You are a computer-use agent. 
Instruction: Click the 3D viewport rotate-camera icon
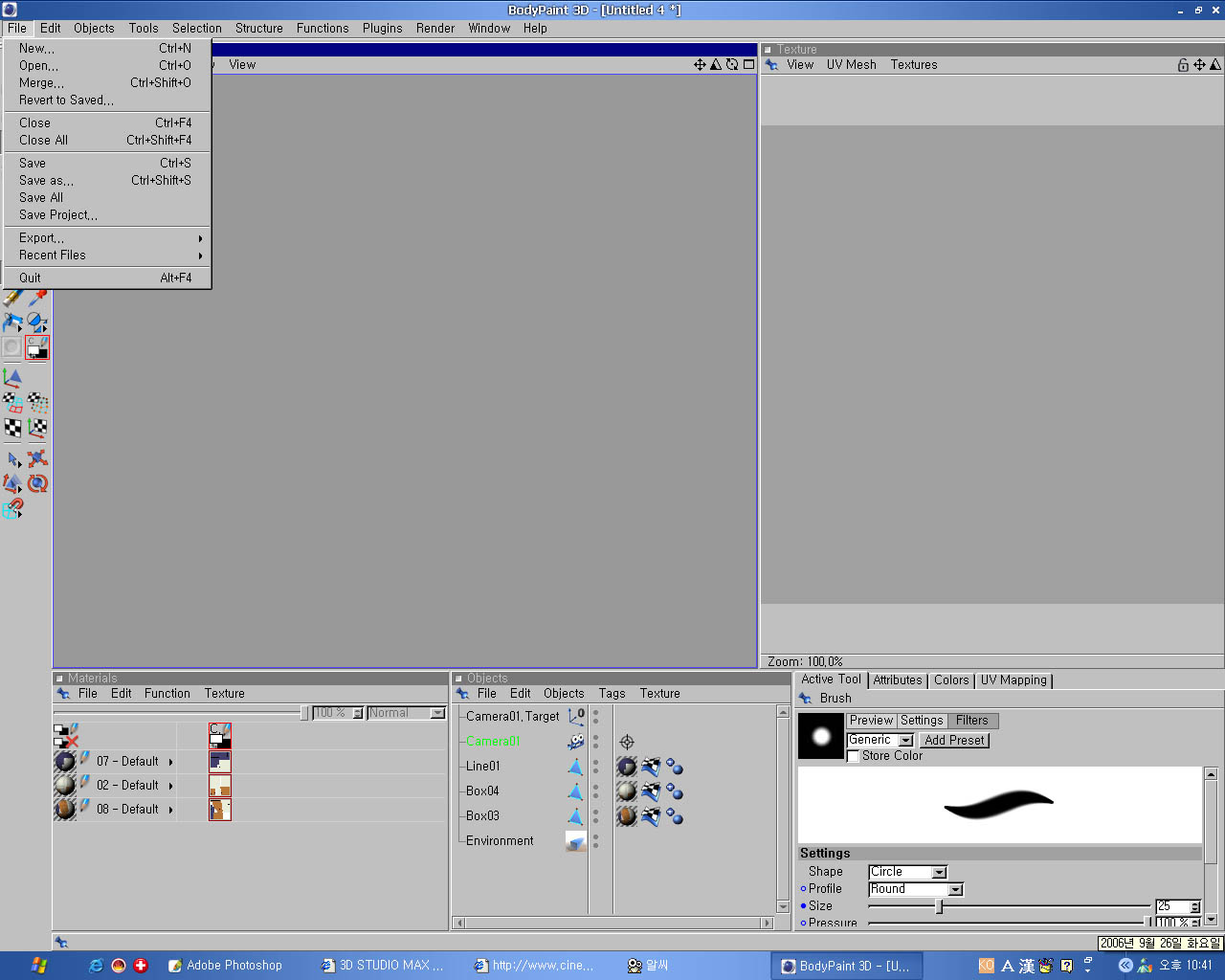click(x=732, y=65)
